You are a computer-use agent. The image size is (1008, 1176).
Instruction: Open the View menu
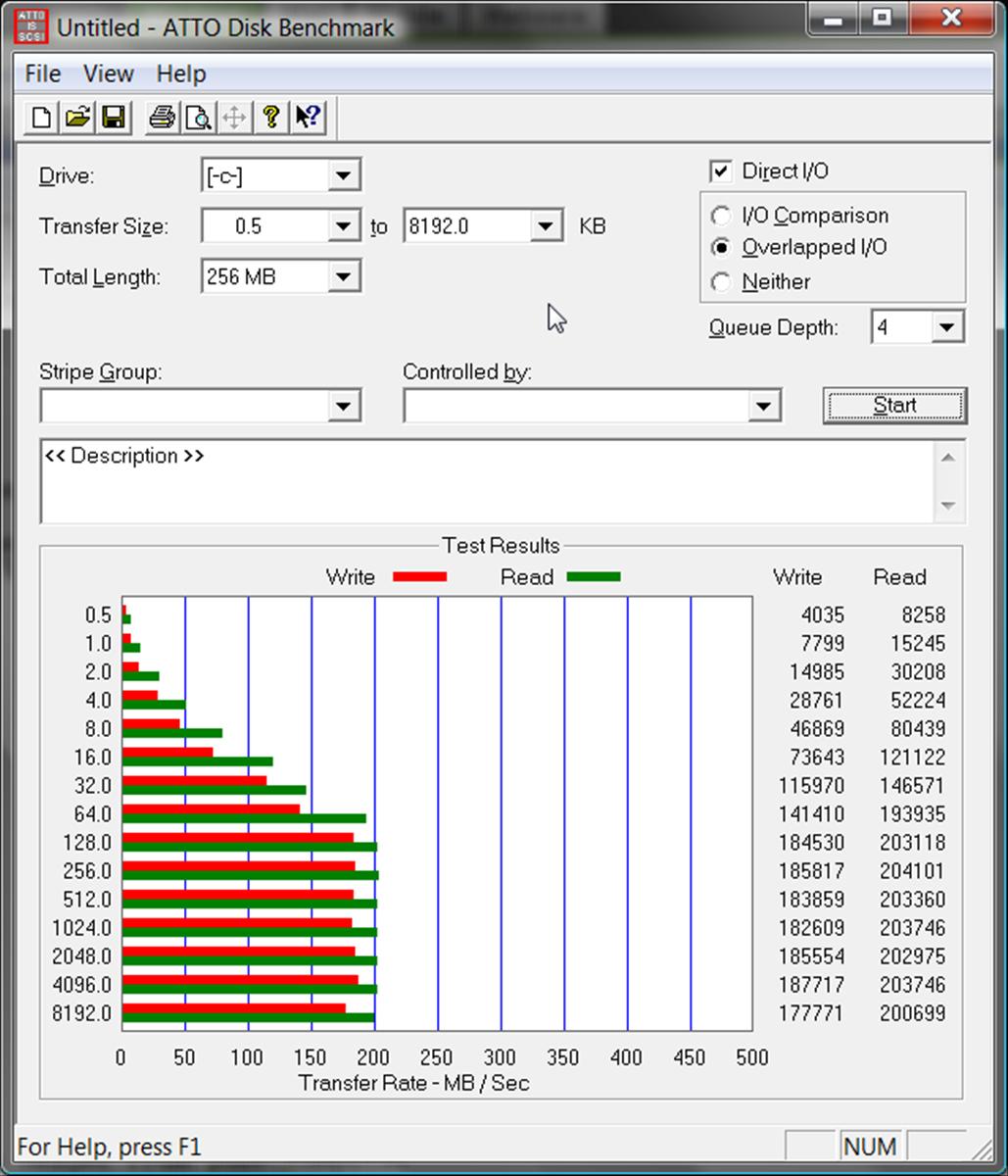point(108,73)
